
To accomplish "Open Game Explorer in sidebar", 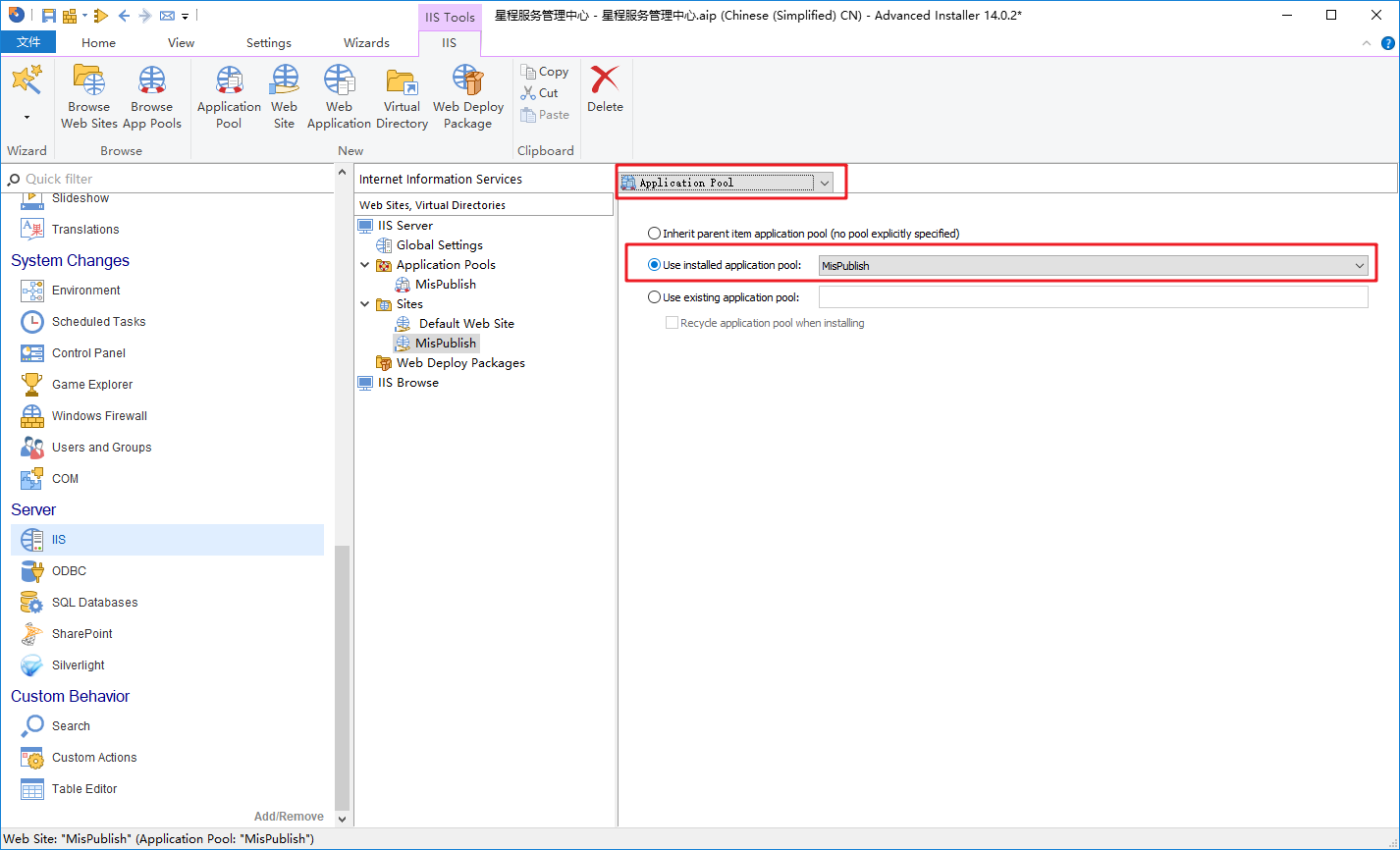I will (92, 385).
